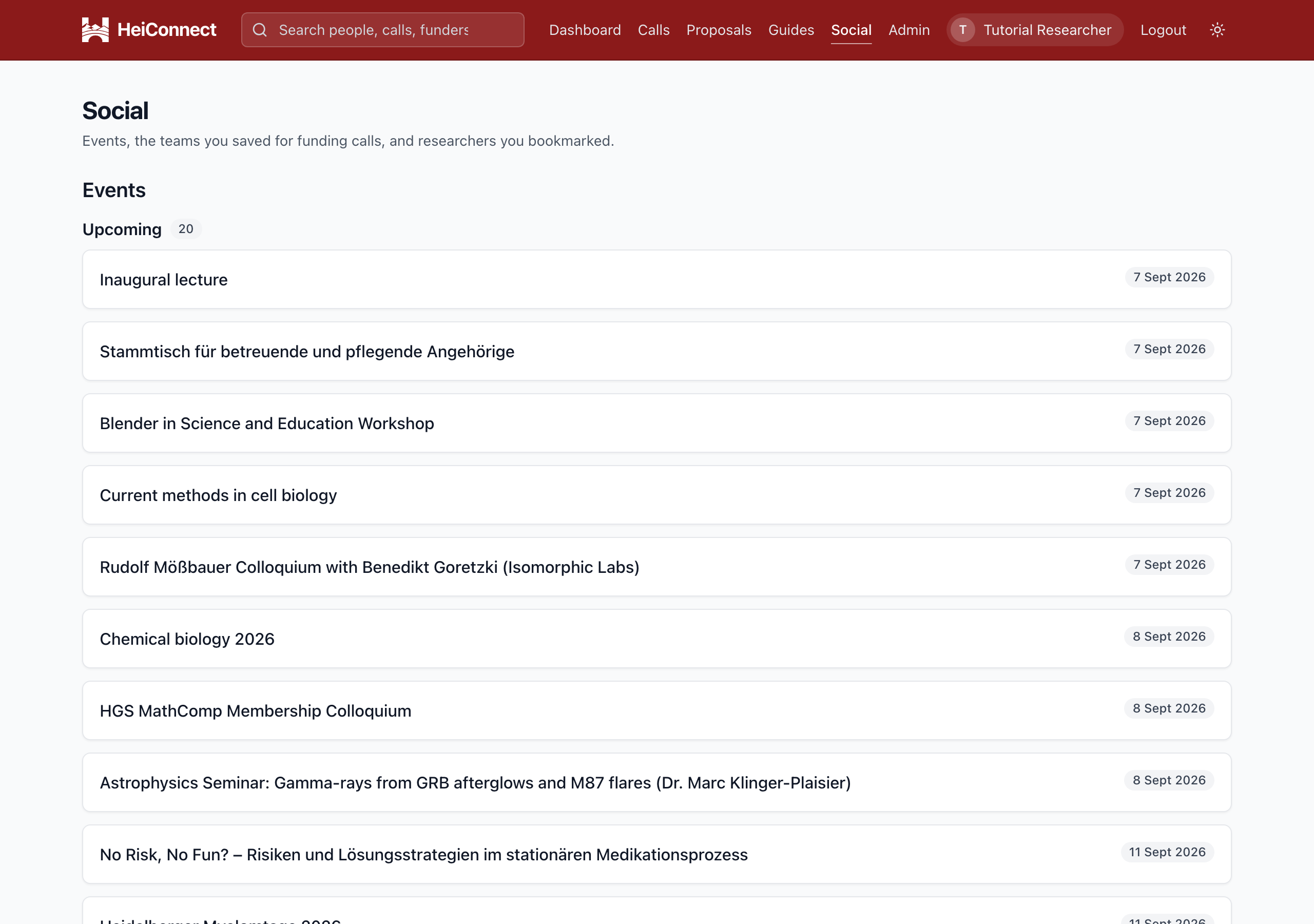Click the 7 Sept 2026 badge on Blender Workshop
1314x924 pixels.
(1169, 421)
